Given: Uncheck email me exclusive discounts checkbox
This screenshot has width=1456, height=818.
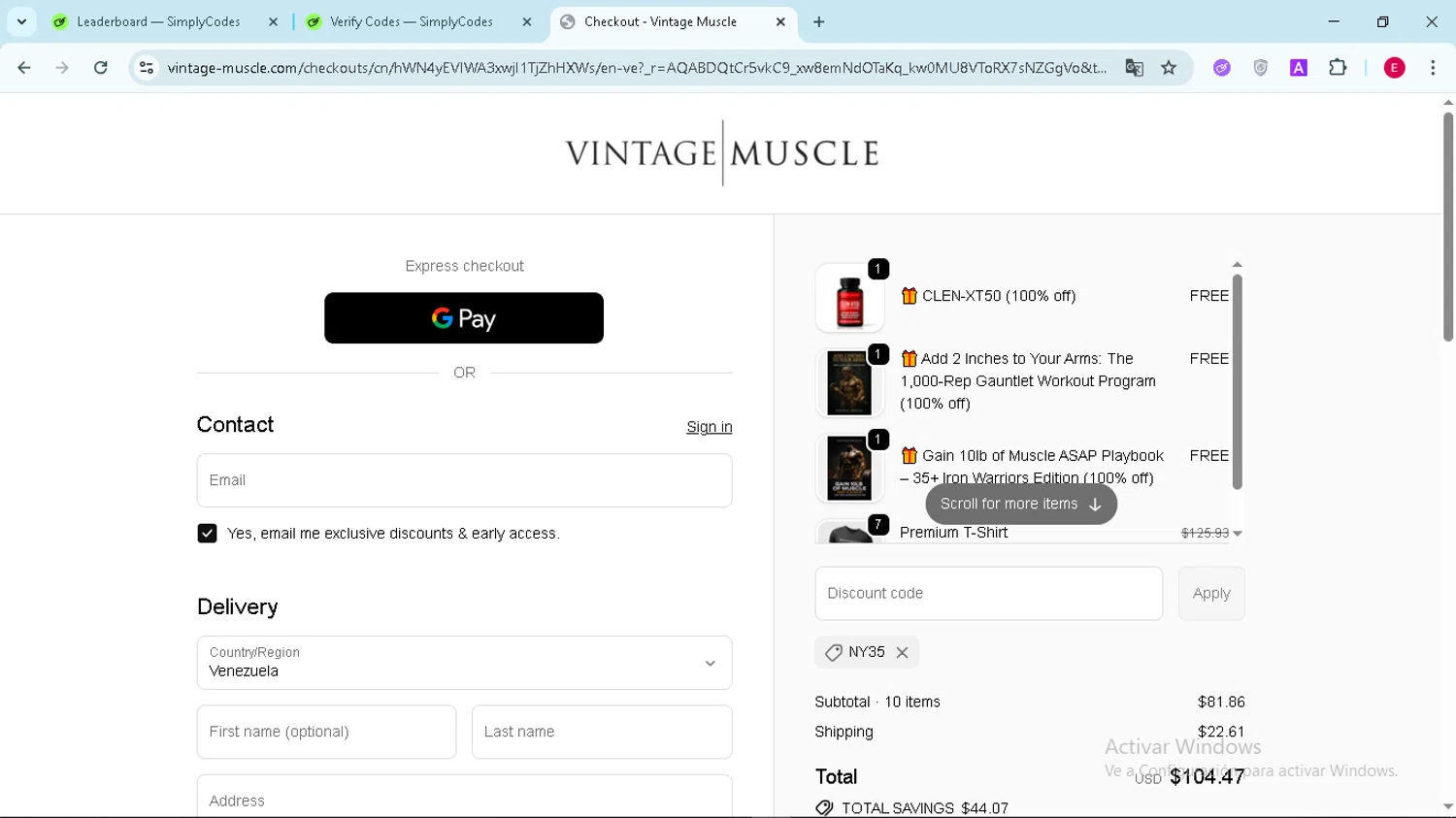Looking at the screenshot, I should pyautogui.click(x=207, y=534).
